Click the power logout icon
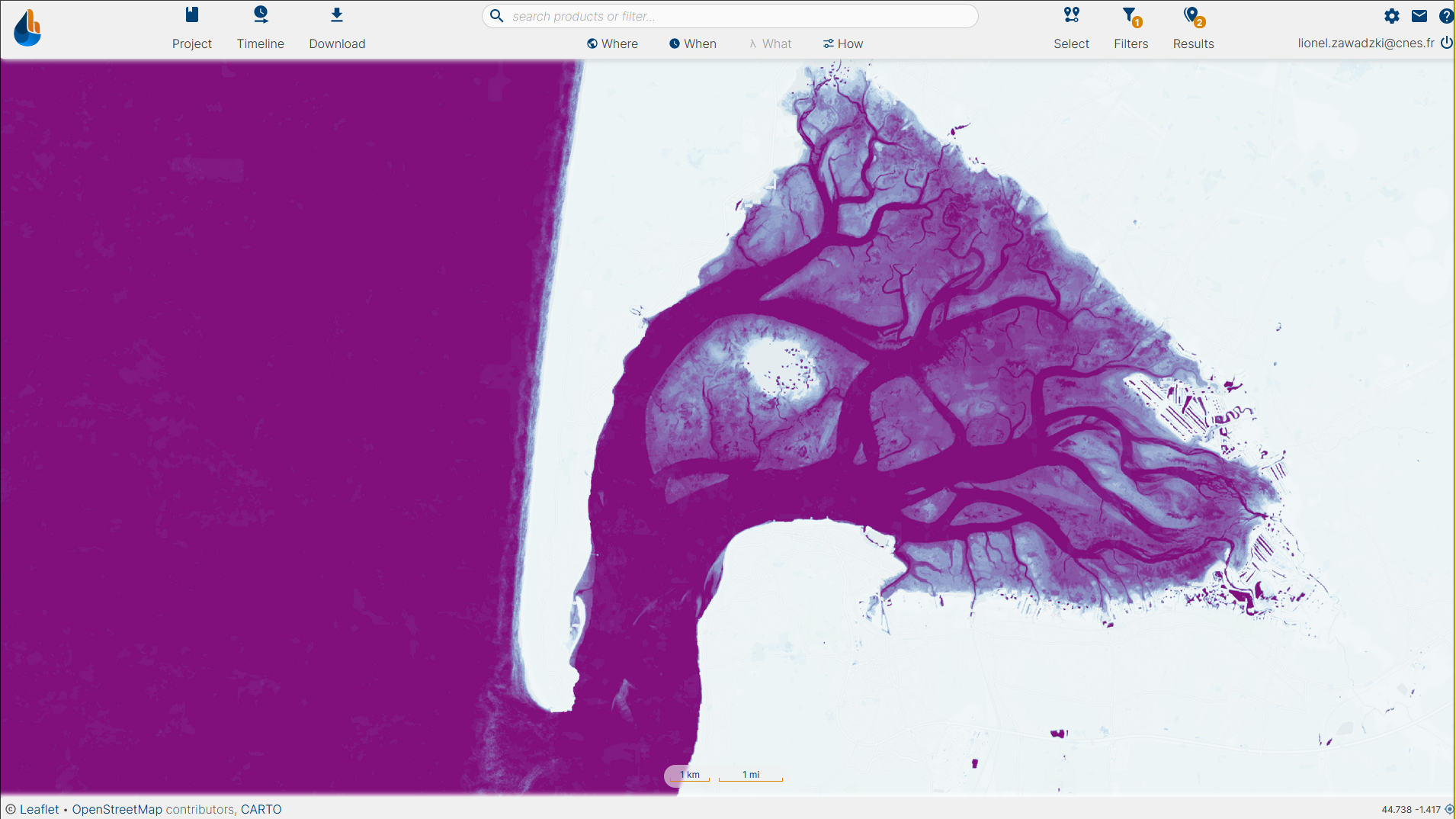1456x819 pixels. (x=1446, y=43)
